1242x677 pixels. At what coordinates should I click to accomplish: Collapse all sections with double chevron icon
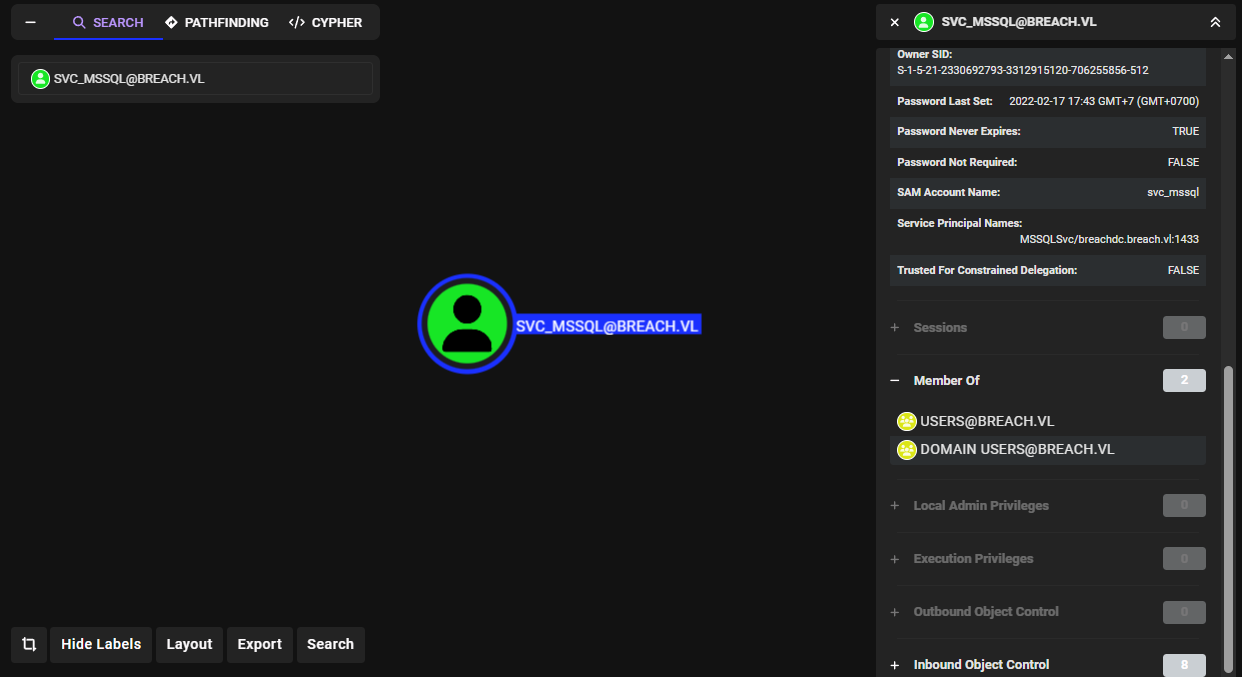pos(1215,21)
